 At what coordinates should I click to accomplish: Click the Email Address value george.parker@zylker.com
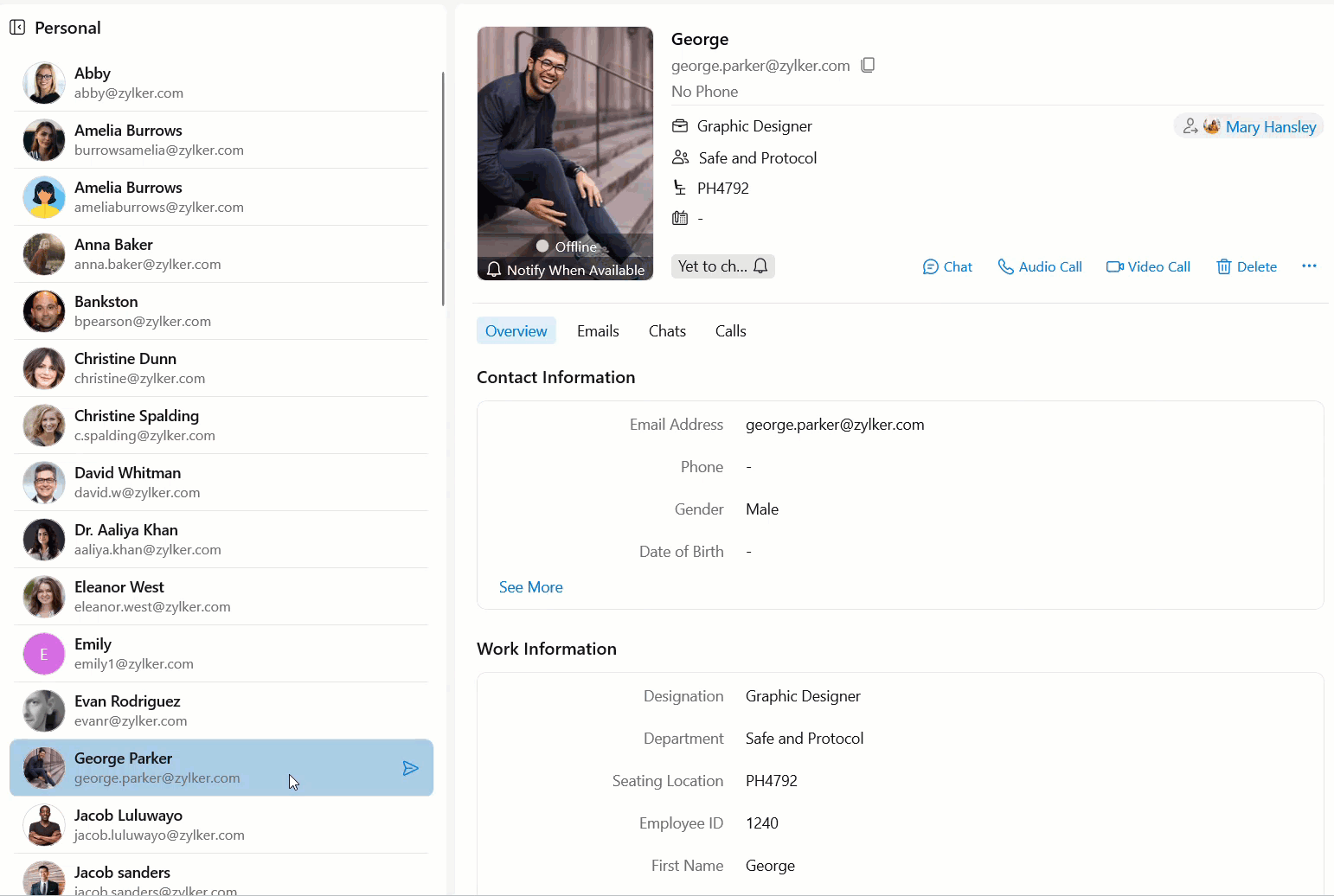click(x=835, y=425)
